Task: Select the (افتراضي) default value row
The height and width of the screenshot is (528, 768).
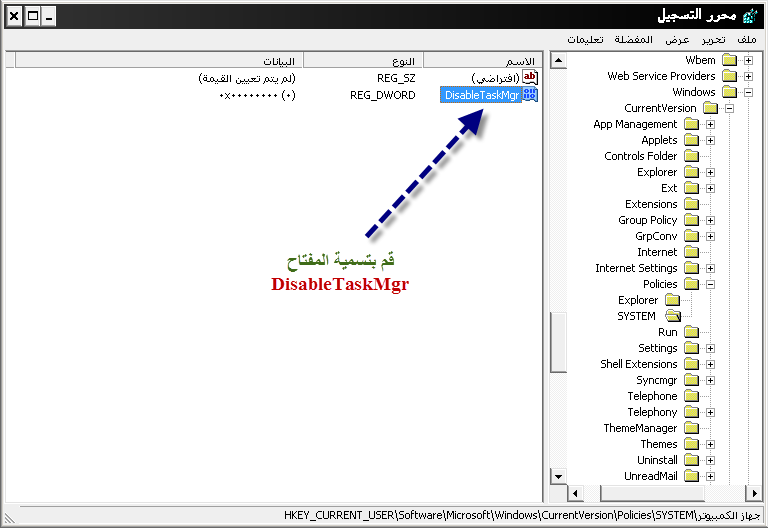Action: pos(496,78)
